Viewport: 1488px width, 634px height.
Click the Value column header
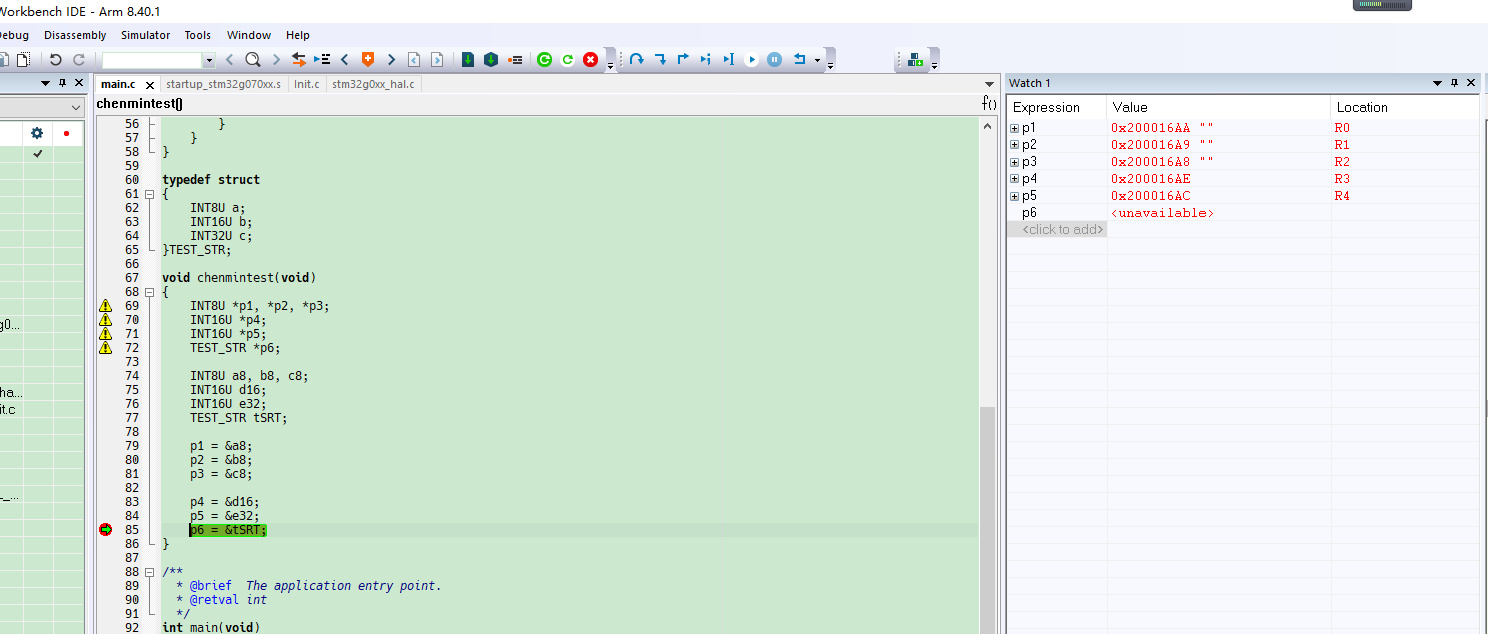(1218, 107)
